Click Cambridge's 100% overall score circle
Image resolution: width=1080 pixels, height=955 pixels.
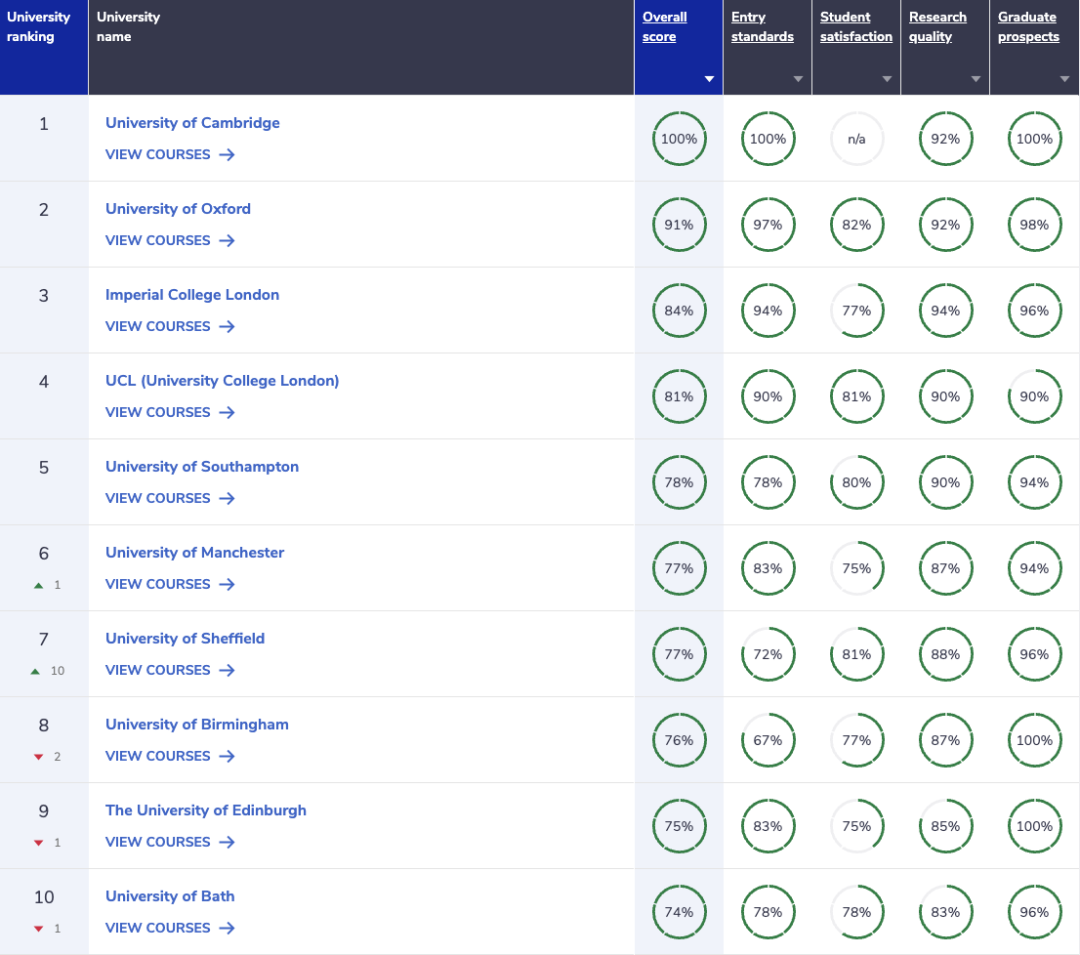pyautogui.click(x=679, y=139)
